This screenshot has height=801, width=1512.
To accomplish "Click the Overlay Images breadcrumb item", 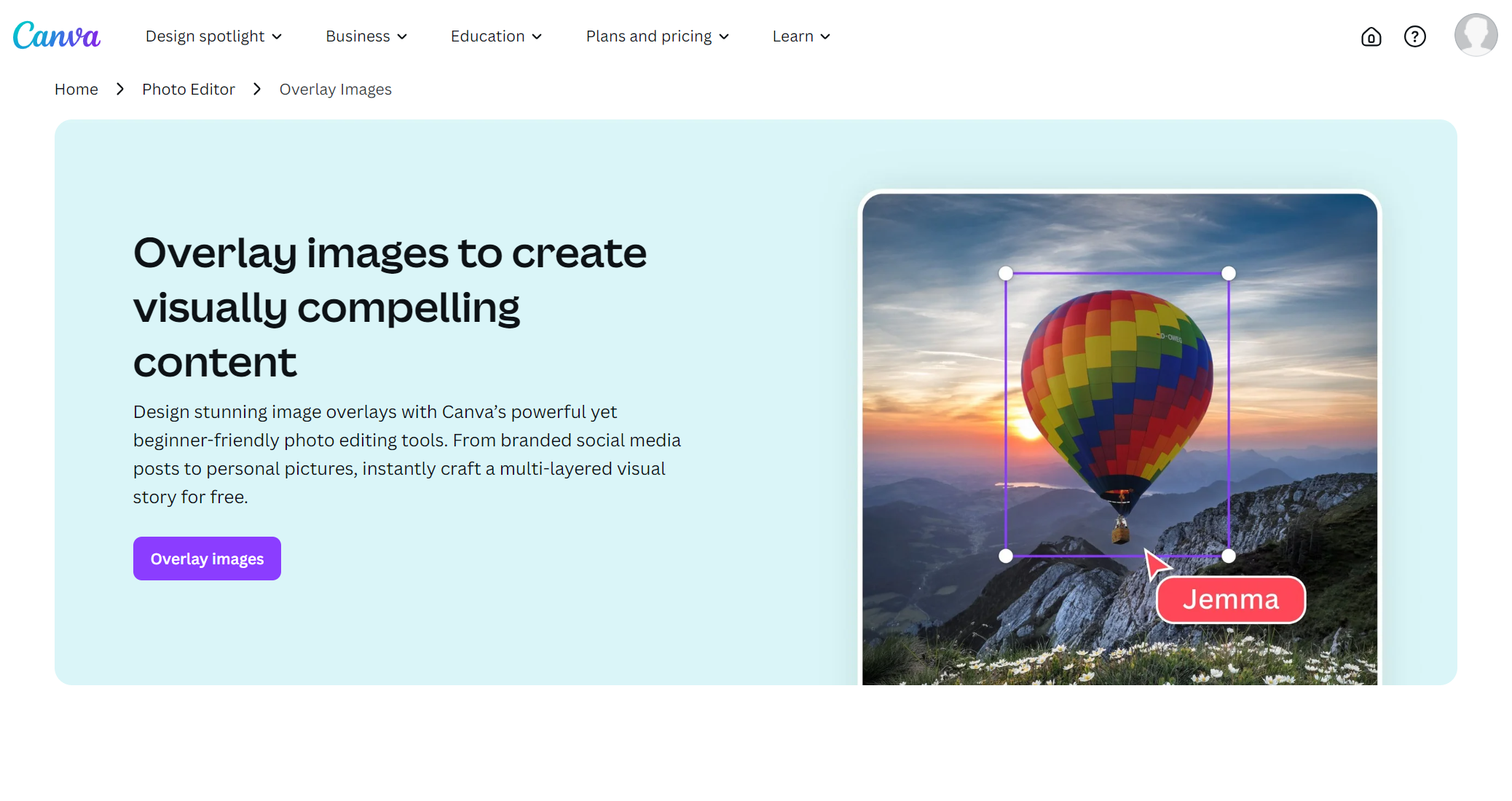I will click(335, 89).
